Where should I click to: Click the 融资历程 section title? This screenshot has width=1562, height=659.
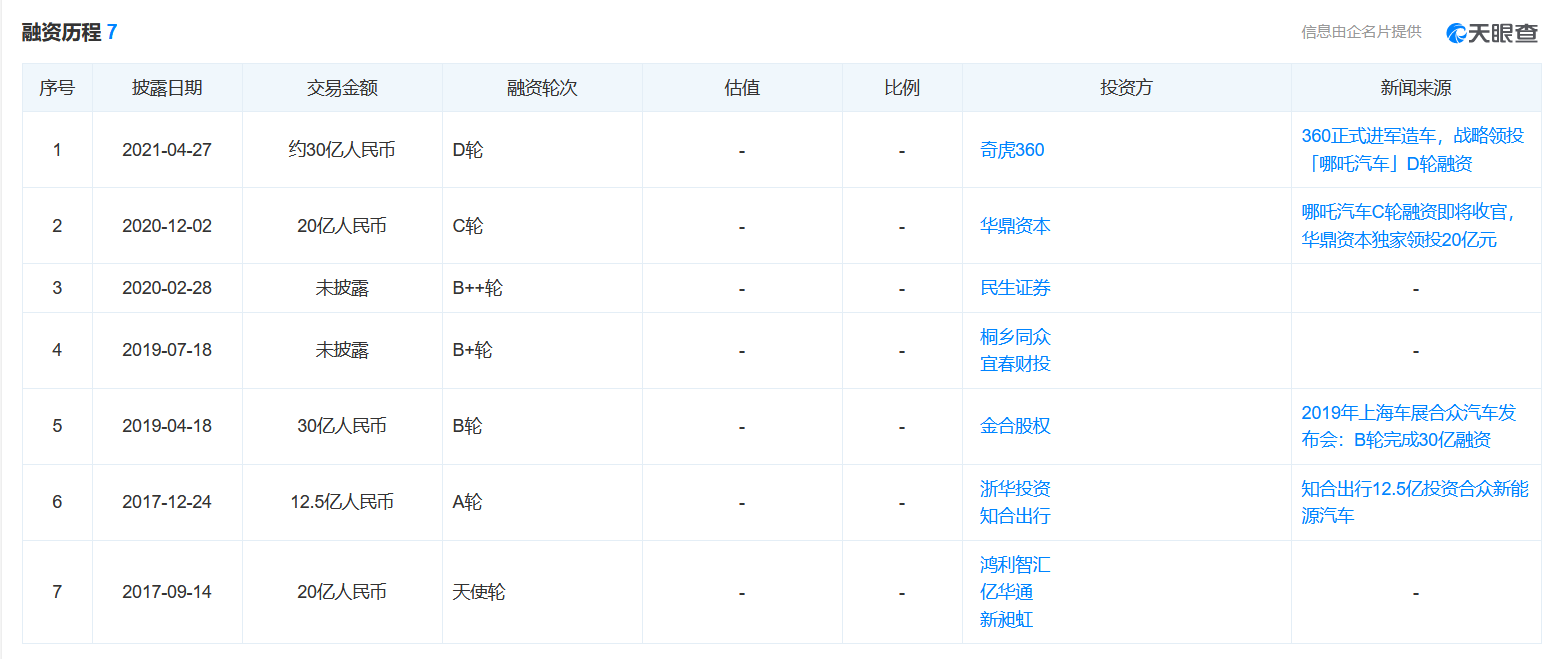62,32
